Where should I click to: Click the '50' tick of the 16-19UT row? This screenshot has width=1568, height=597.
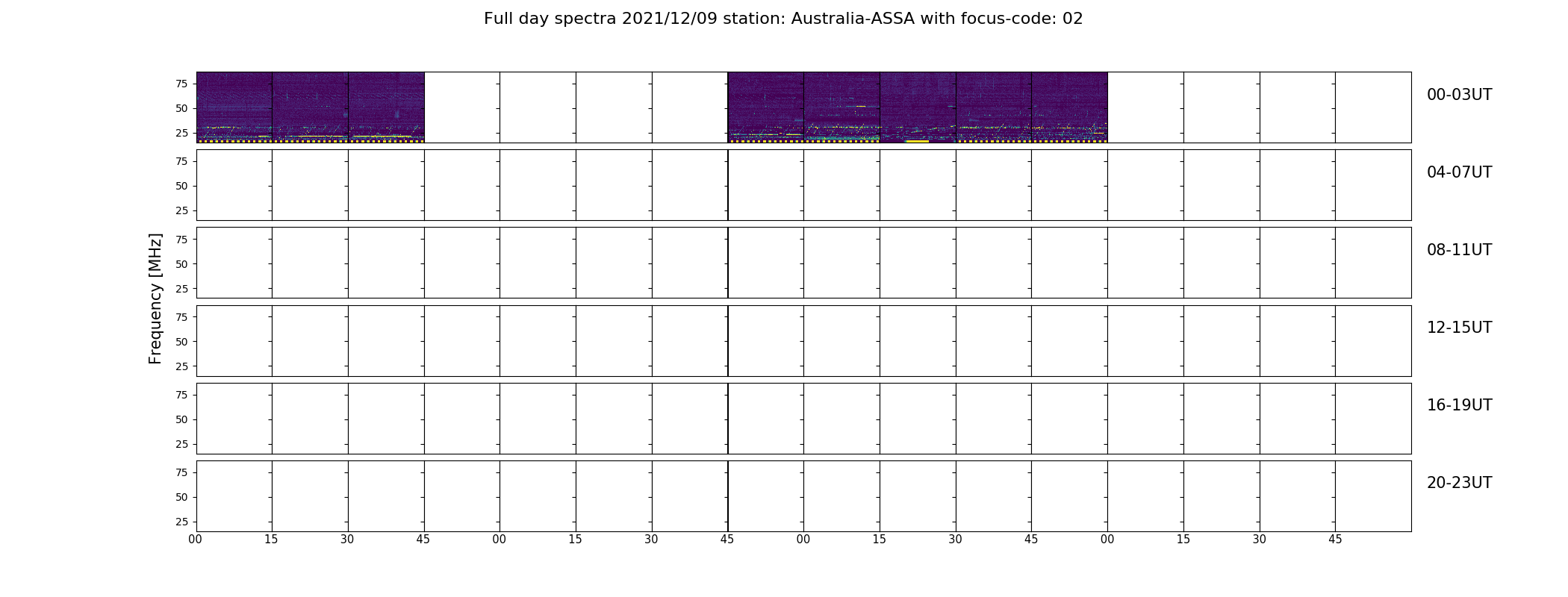point(181,419)
